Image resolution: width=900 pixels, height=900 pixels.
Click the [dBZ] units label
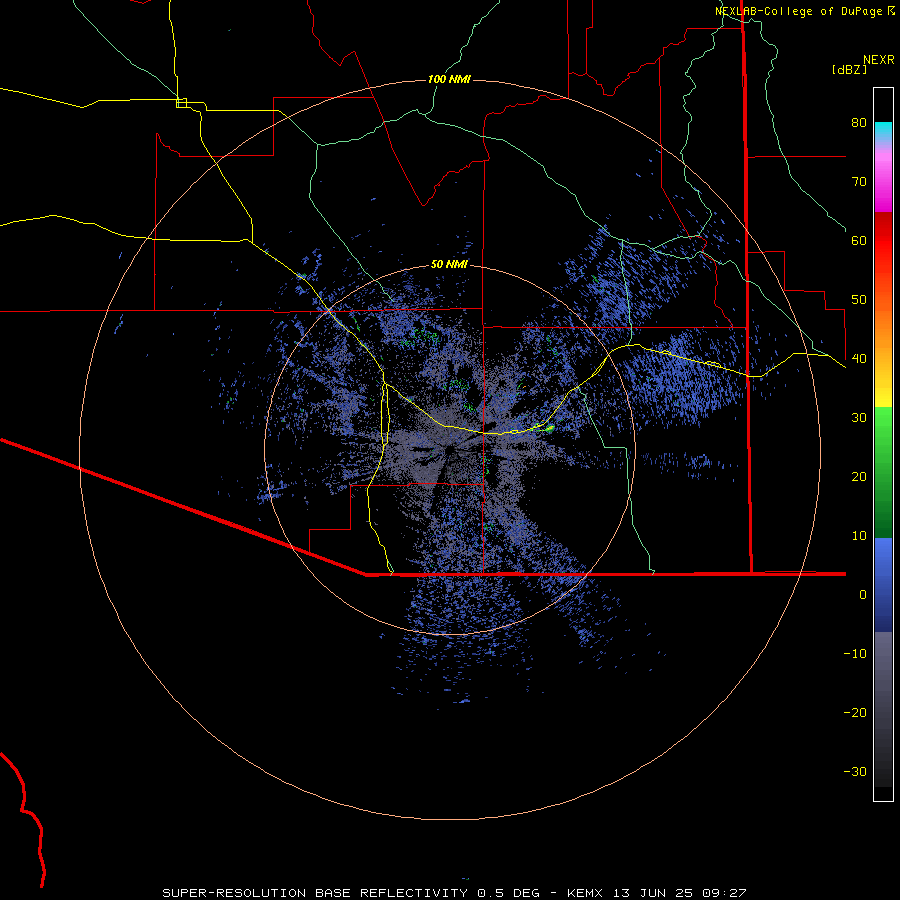849,69
